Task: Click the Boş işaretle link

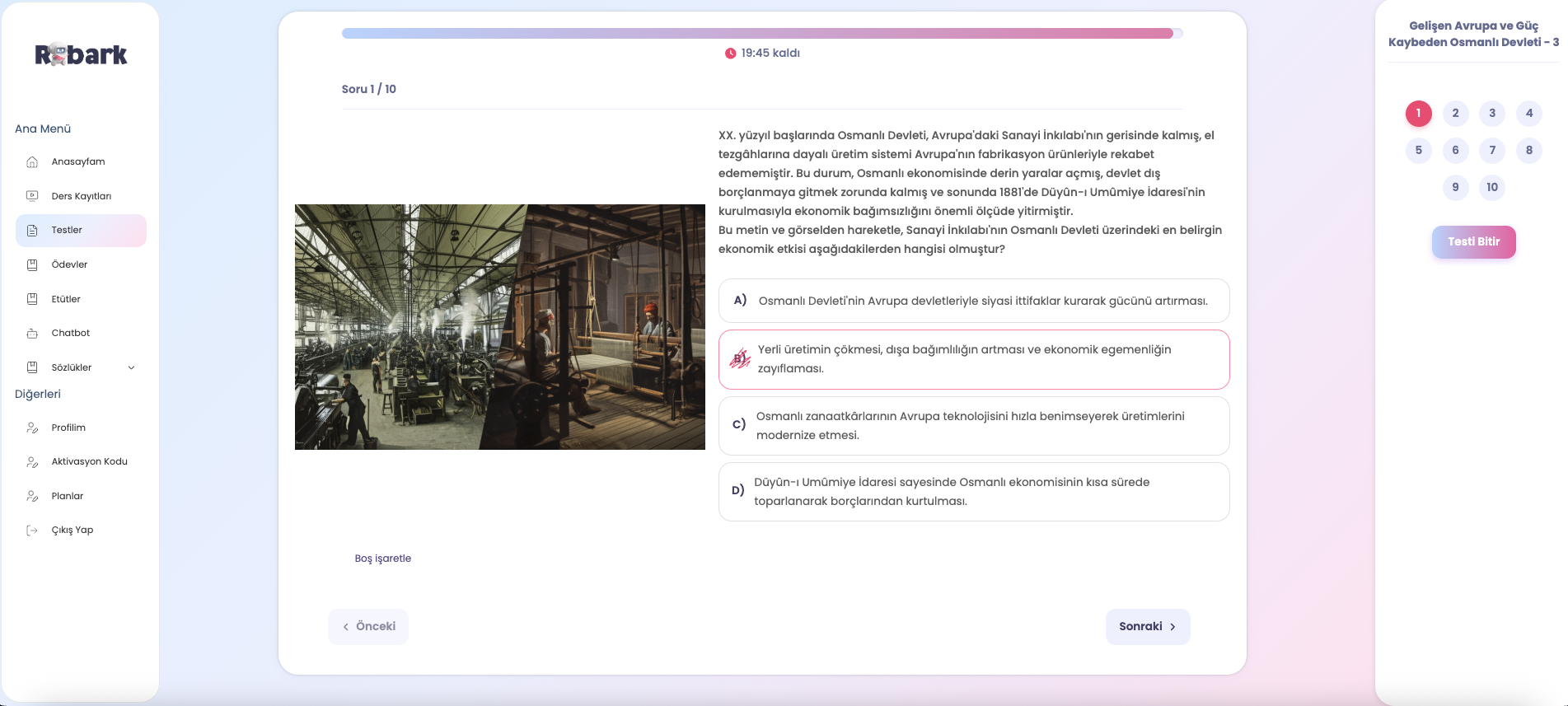Action: point(383,559)
